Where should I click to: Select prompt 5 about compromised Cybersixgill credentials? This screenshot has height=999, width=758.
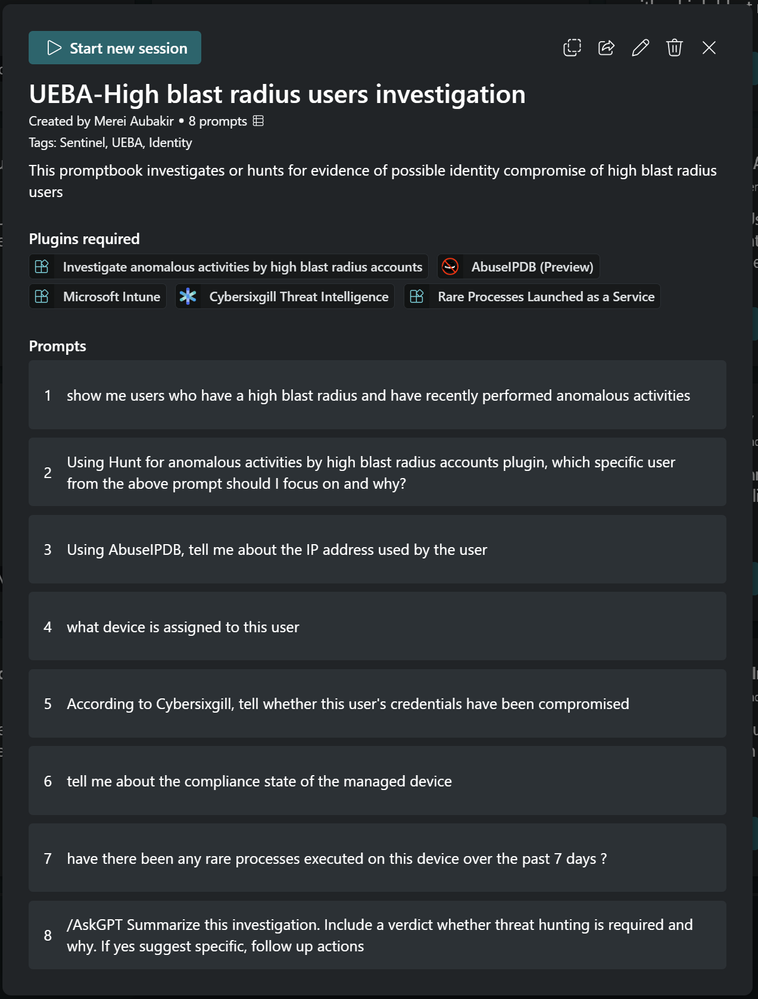pyautogui.click(x=378, y=704)
